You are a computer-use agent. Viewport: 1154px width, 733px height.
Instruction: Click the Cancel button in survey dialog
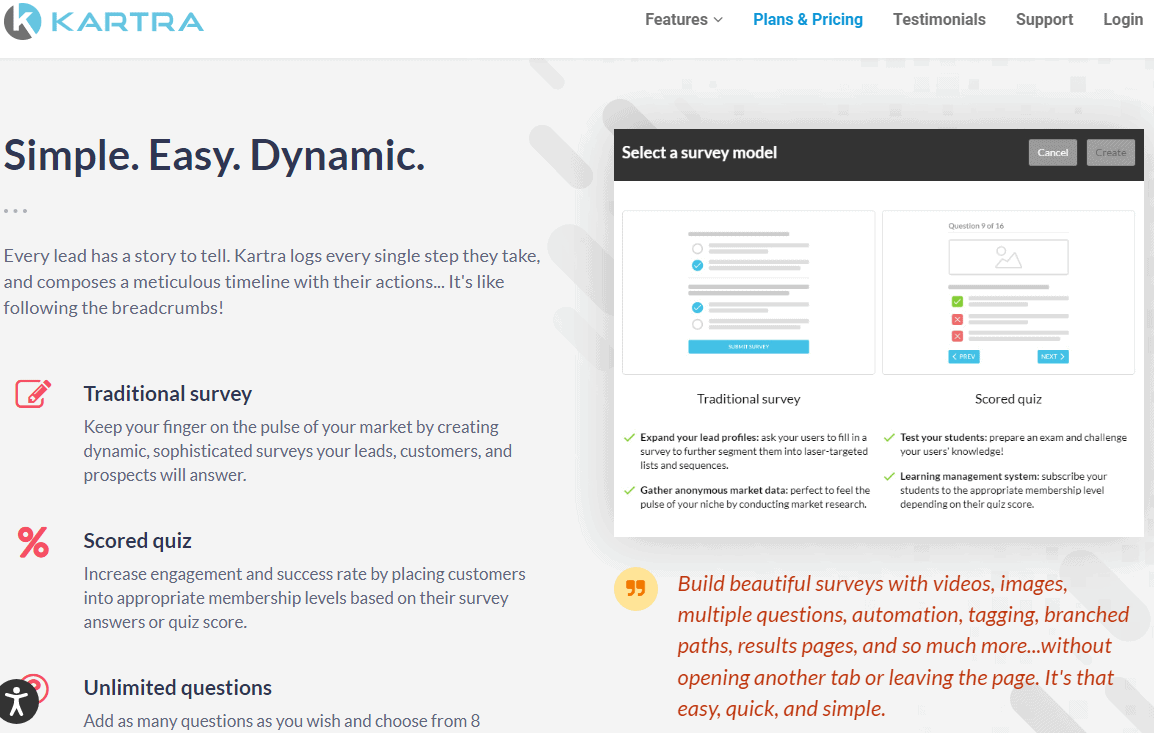coord(1052,152)
